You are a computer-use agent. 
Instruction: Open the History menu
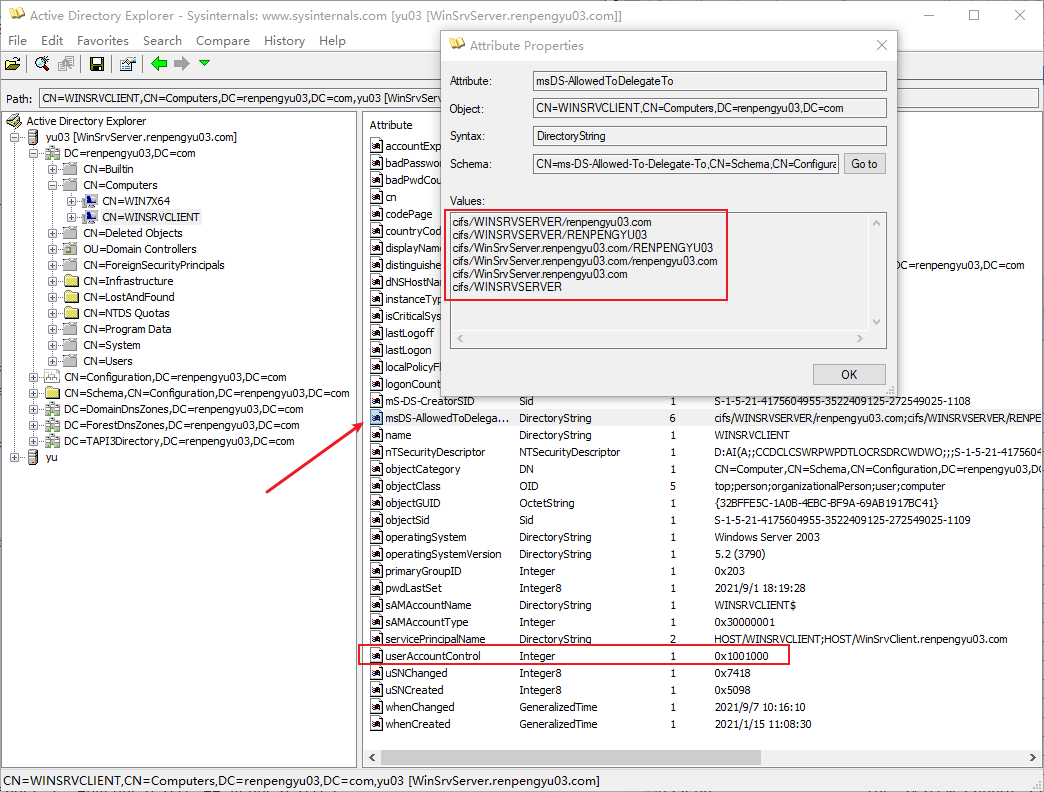click(x=284, y=41)
